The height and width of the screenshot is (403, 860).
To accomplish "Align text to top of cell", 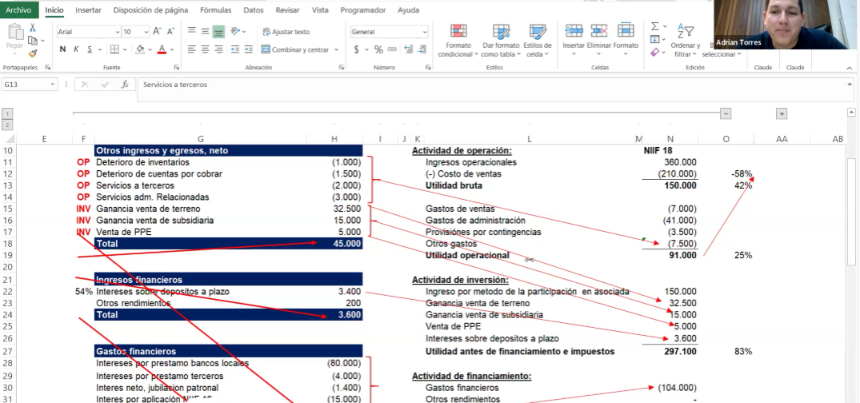I will tap(191, 31).
